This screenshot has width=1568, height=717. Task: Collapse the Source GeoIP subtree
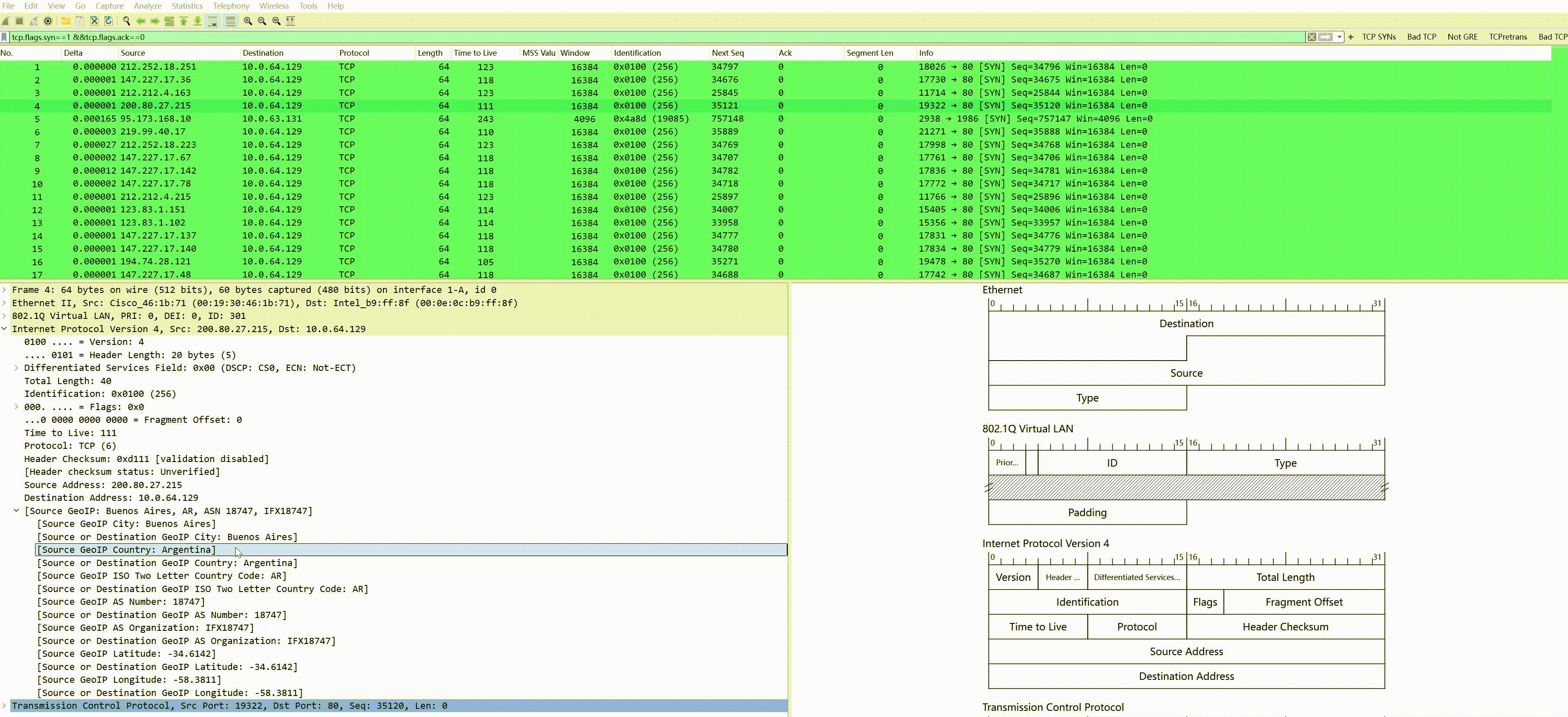[17, 511]
